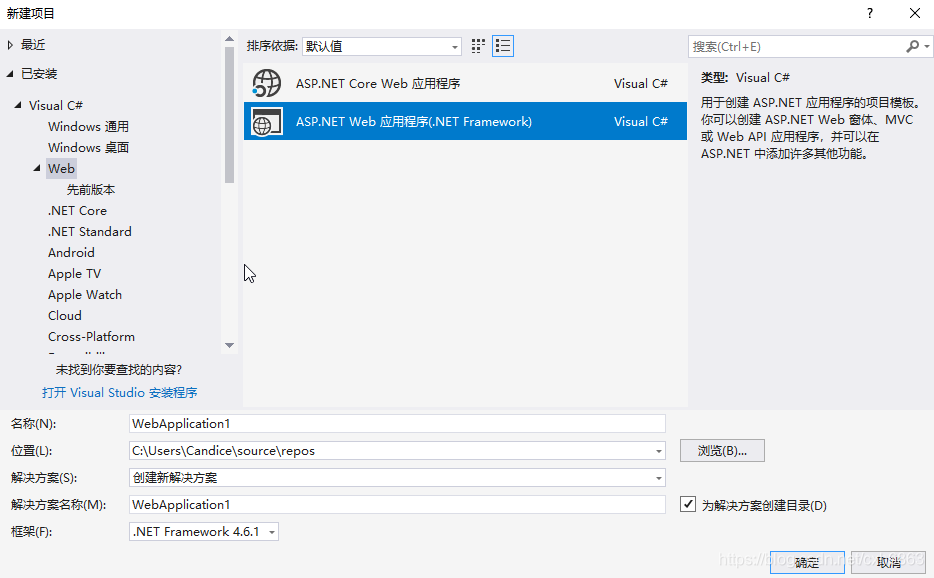Image resolution: width=934 pixels, height=578 pixels.
Task: Open the location path dropdown
Action: tap(658, 451)
